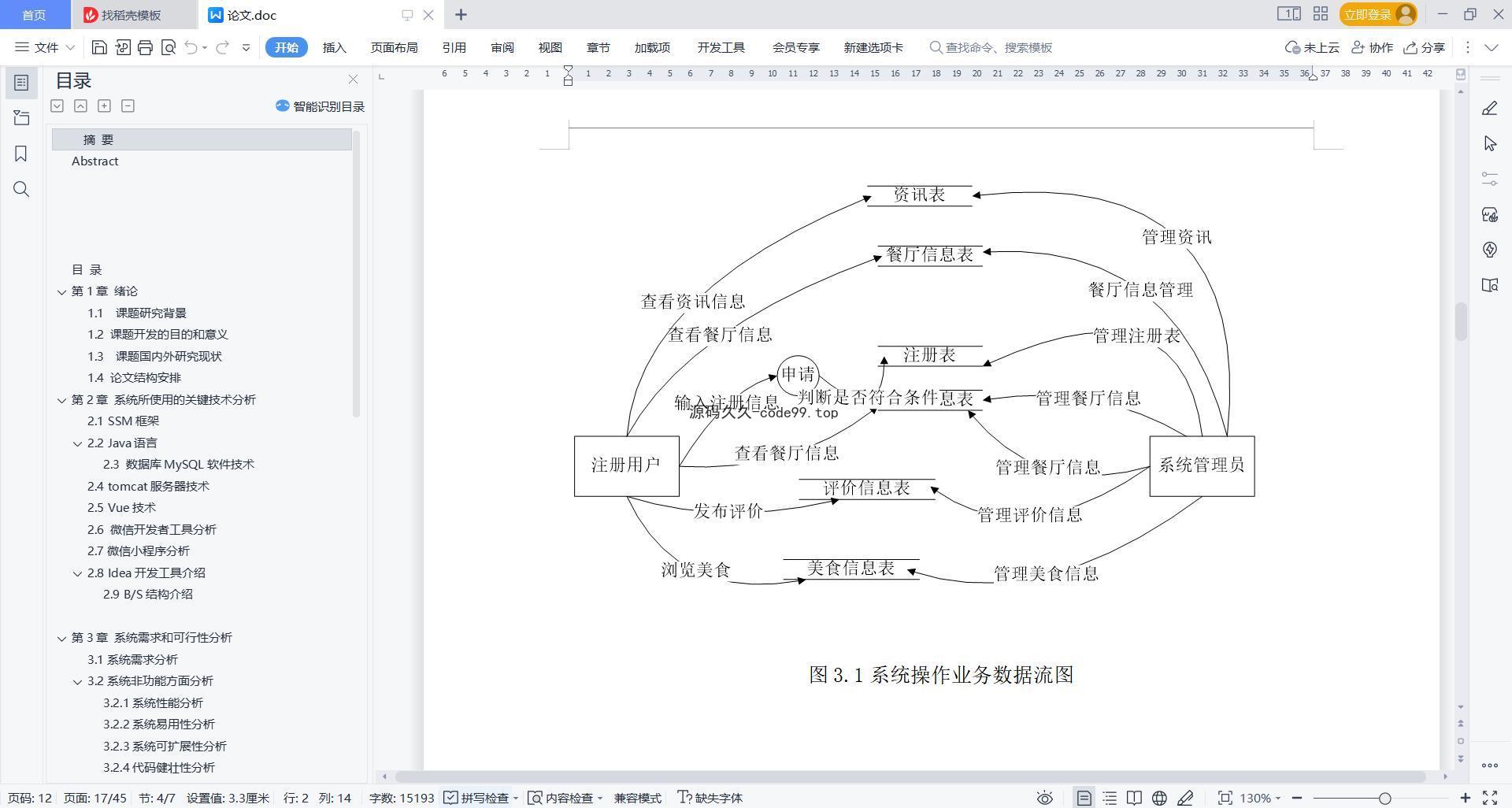Open the outline/contents pane icon in sidebar
This screenshot has width=1512, height=808.
tap(21, 83)
